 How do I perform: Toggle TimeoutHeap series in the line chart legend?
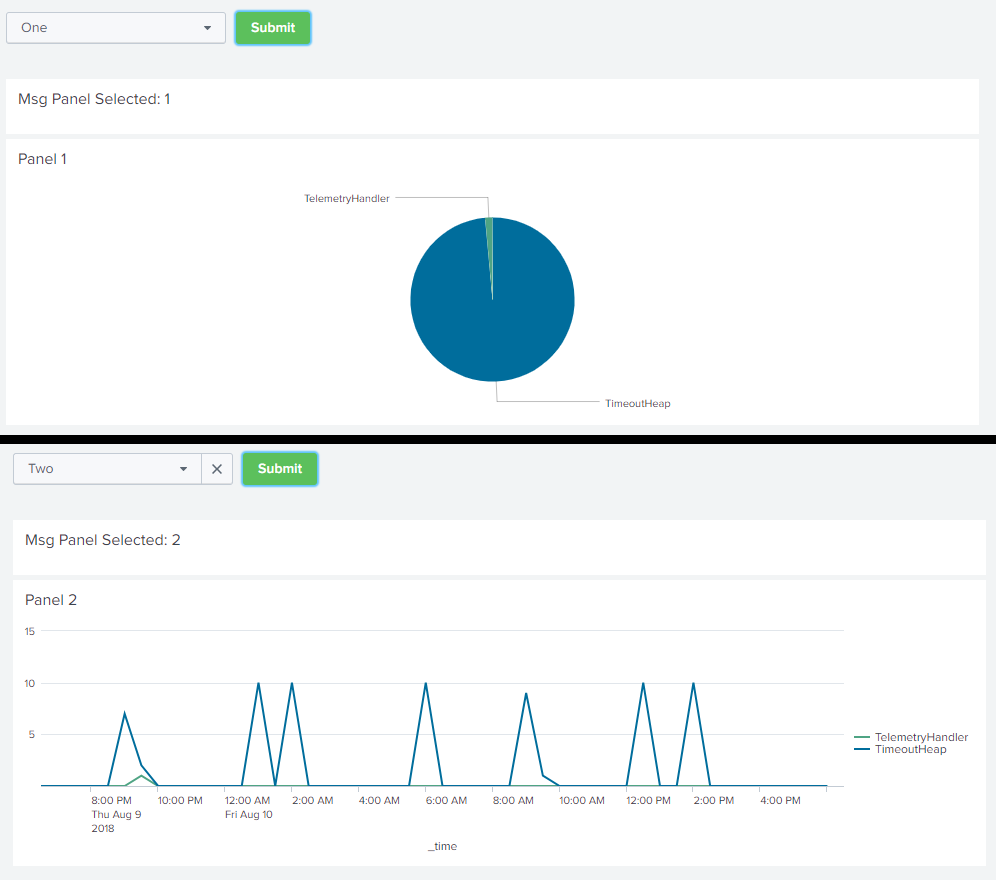(x=909, y=749)
